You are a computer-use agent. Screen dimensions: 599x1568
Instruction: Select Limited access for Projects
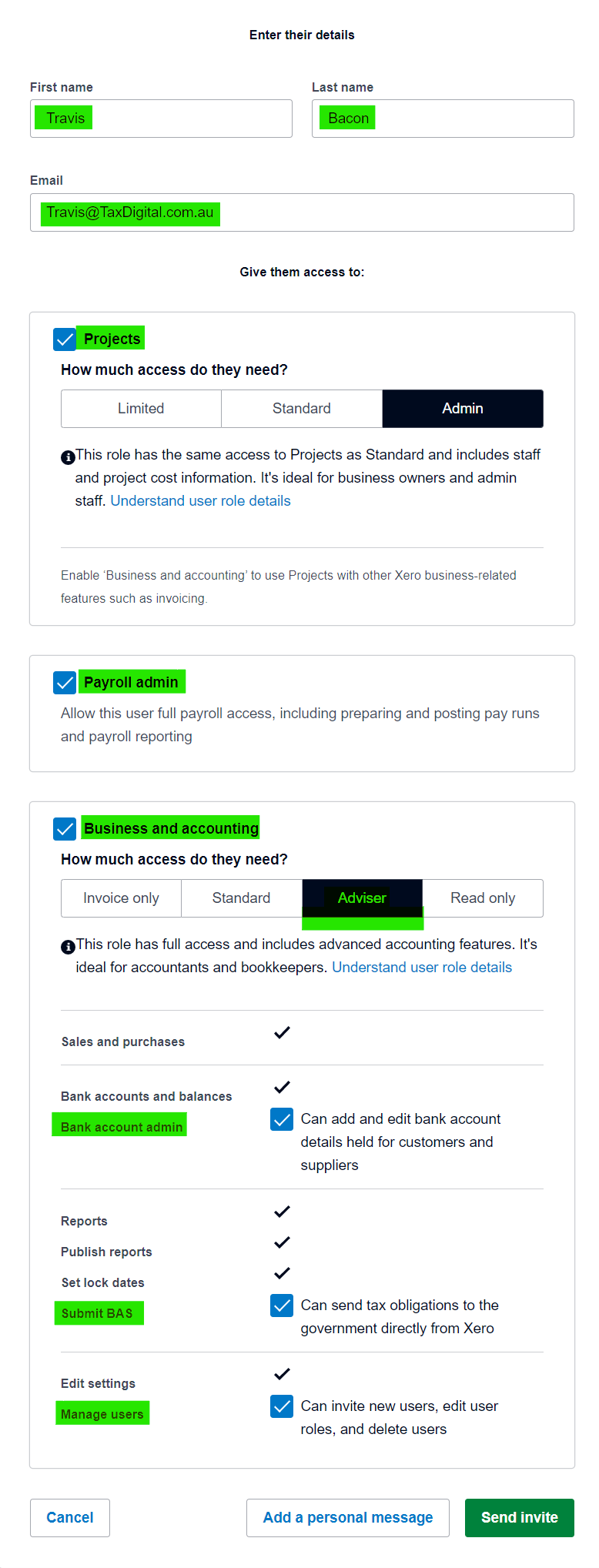pyautogui.click(x=141, y=409)
